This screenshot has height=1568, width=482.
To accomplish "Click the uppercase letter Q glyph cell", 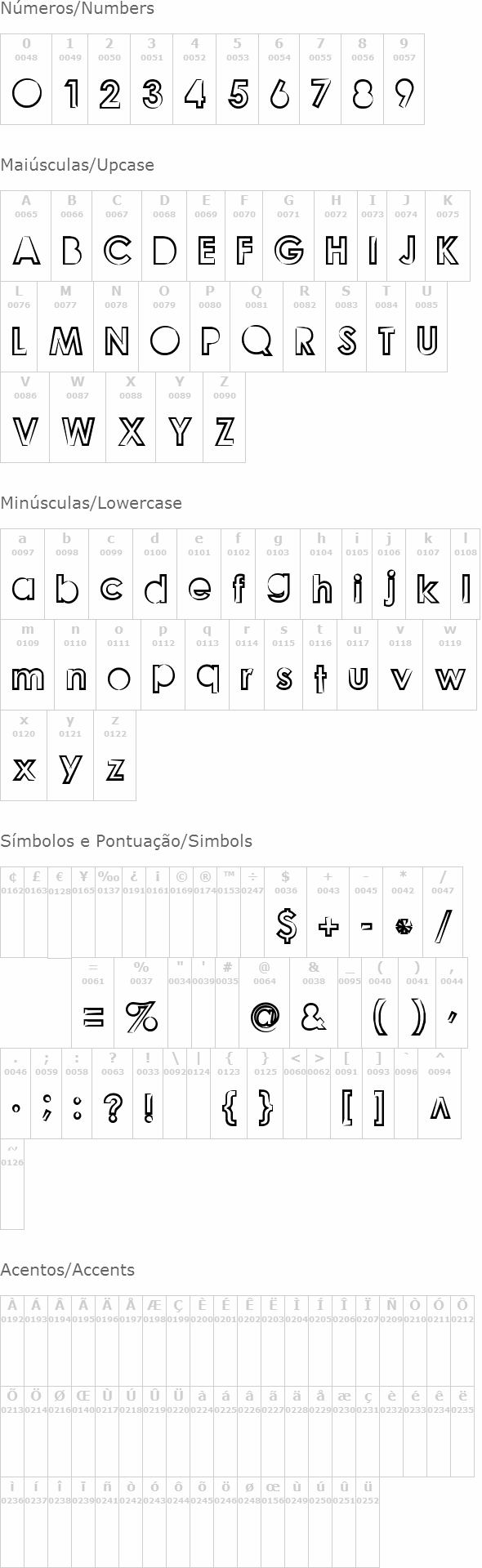I will pos(257,327).
